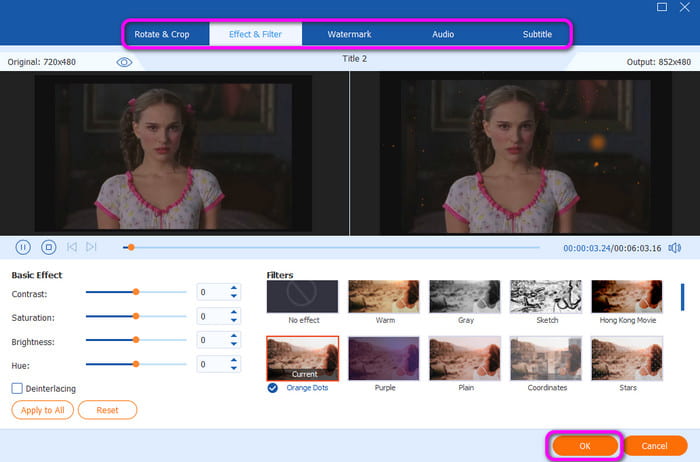Maximize the editor window
This screenshot has width=700, height=462.
(662, 7)
